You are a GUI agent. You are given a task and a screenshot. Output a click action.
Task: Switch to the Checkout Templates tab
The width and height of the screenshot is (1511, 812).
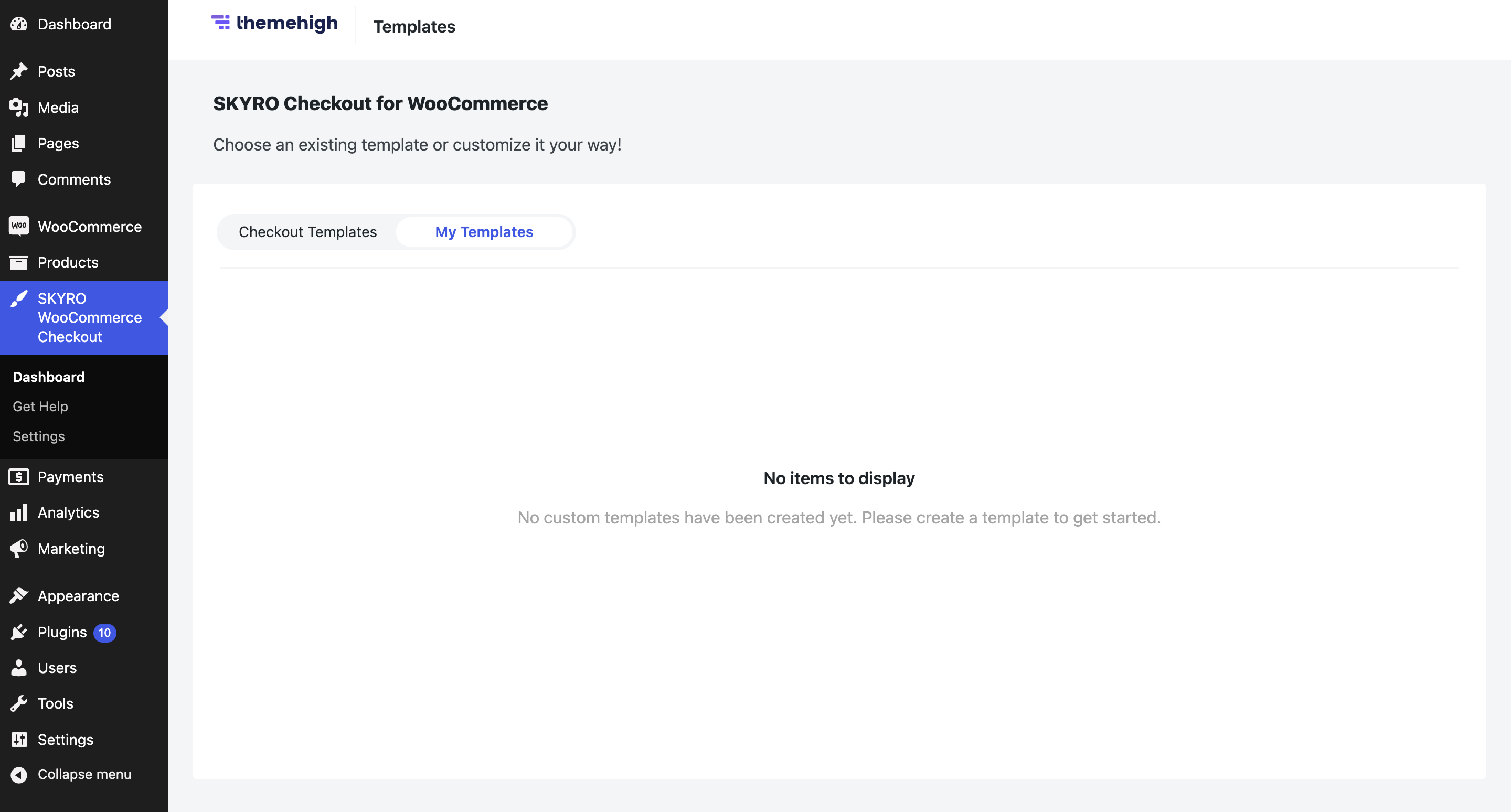point(307,232)
